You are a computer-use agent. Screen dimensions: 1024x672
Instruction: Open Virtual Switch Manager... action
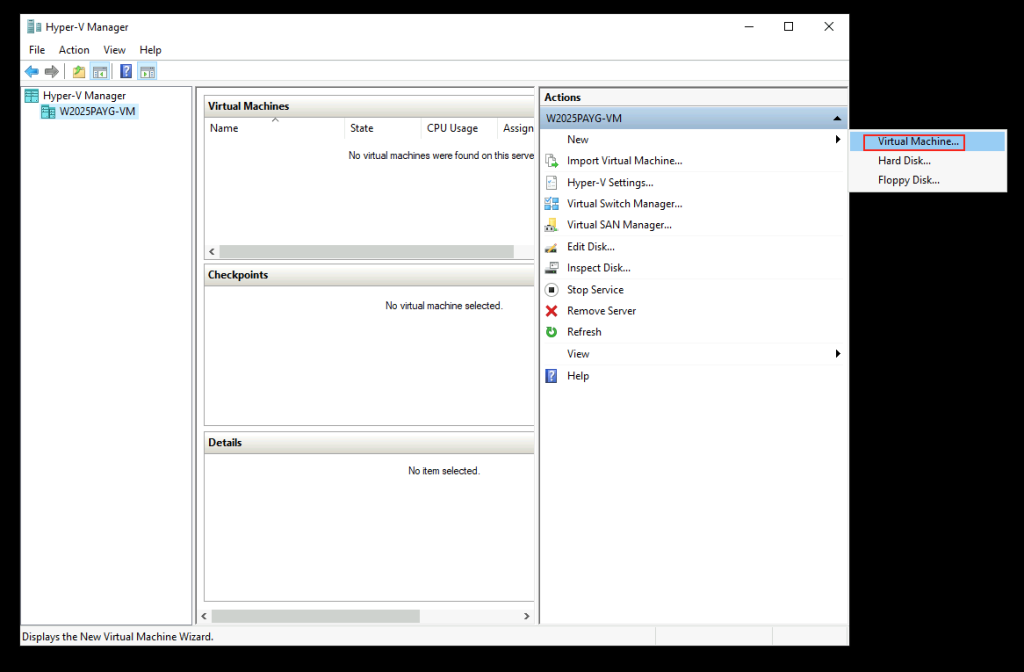point(624,204)
